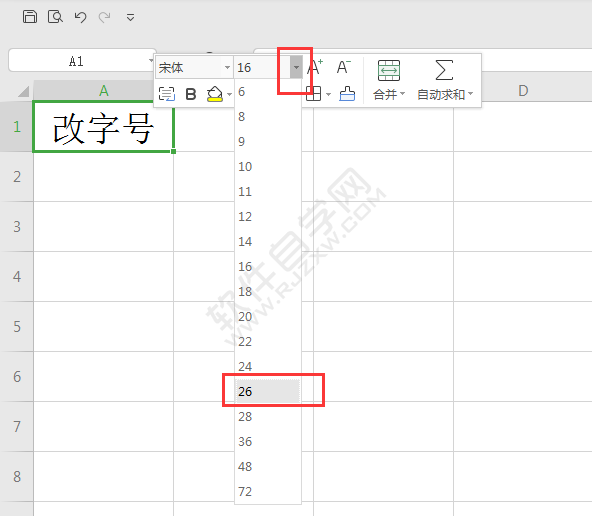Select font size 11 from list
Screen dimensions: 592x516
point(268,192)
